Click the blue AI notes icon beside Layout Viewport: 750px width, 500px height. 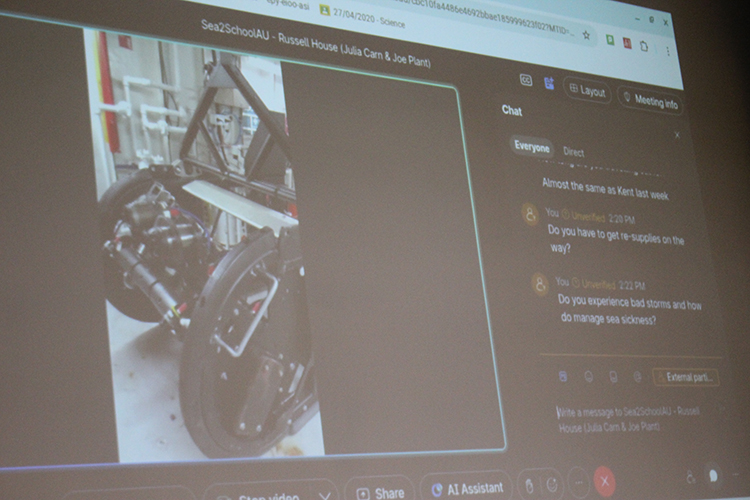click(549, 83)
